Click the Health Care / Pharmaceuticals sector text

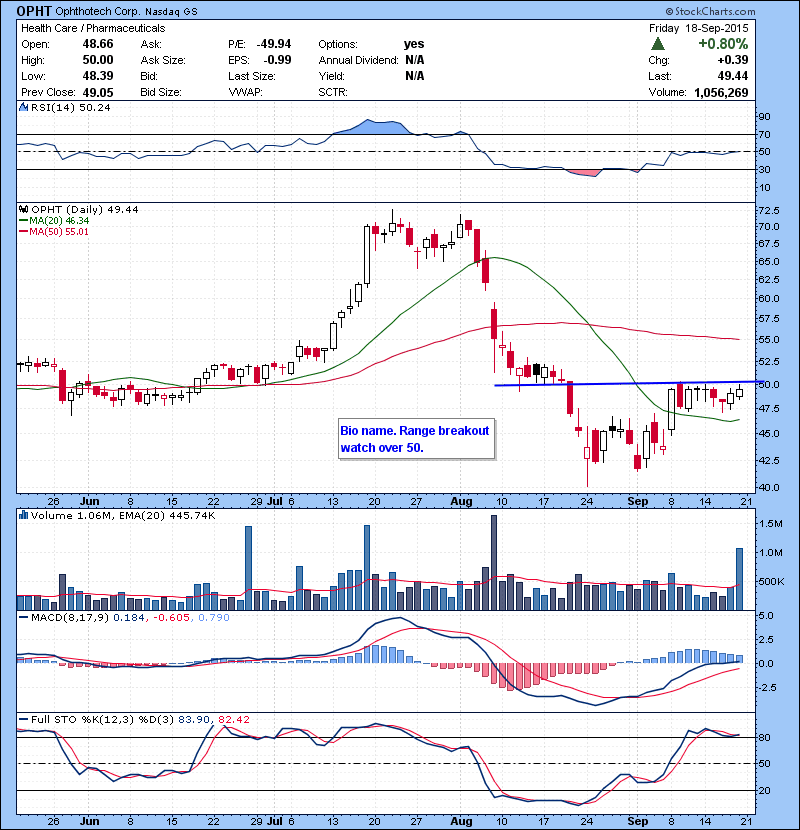[93, 28]
